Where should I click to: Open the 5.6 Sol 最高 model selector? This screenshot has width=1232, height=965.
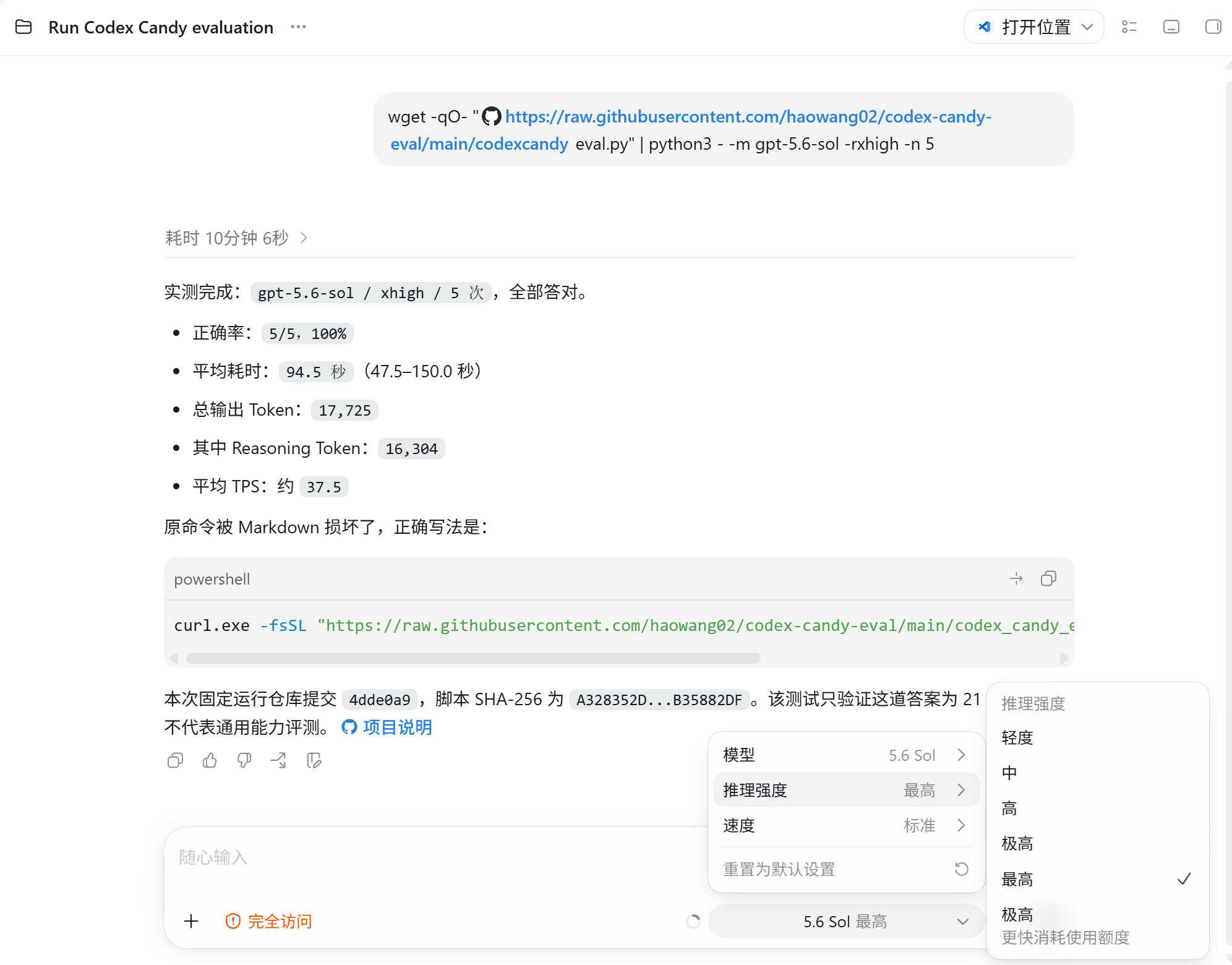(x=846, y=922)
